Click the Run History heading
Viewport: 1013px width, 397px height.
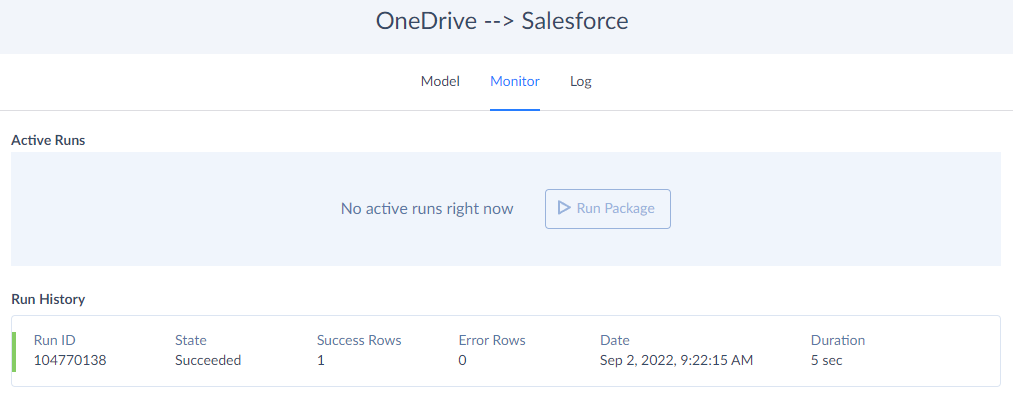[48, 299]
